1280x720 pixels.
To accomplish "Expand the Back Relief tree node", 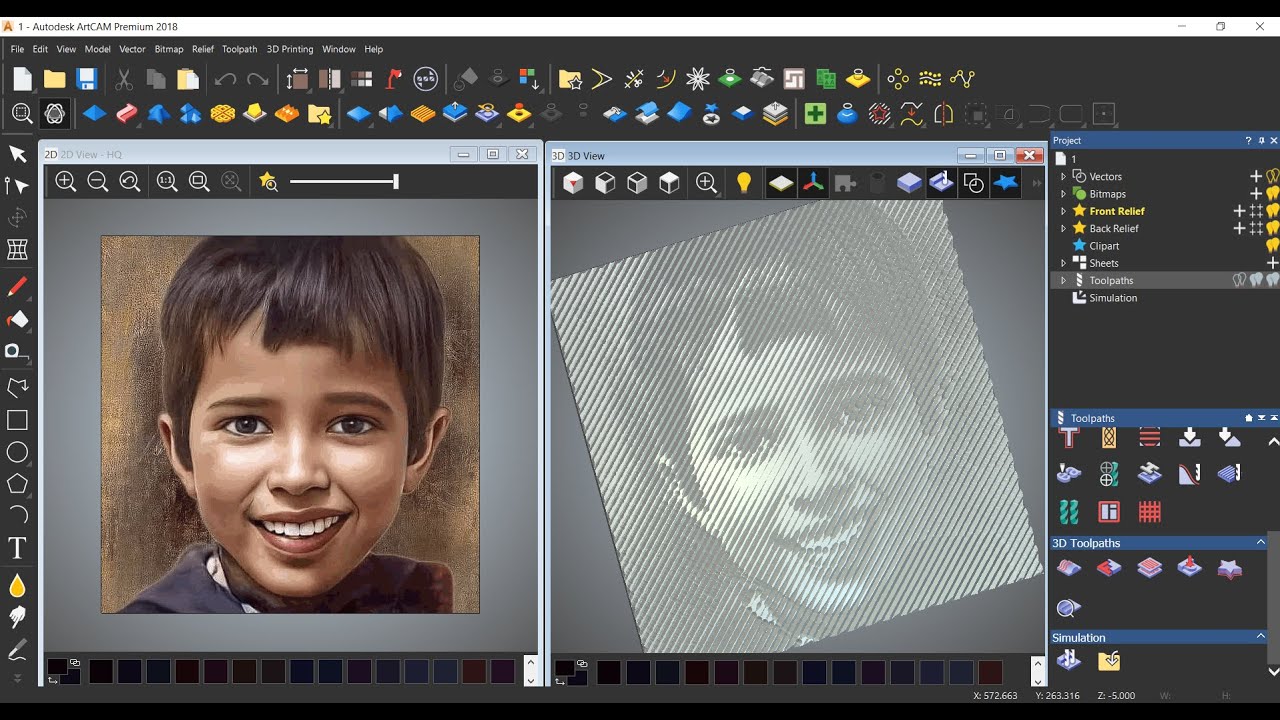I will [x=1063, y=228].
